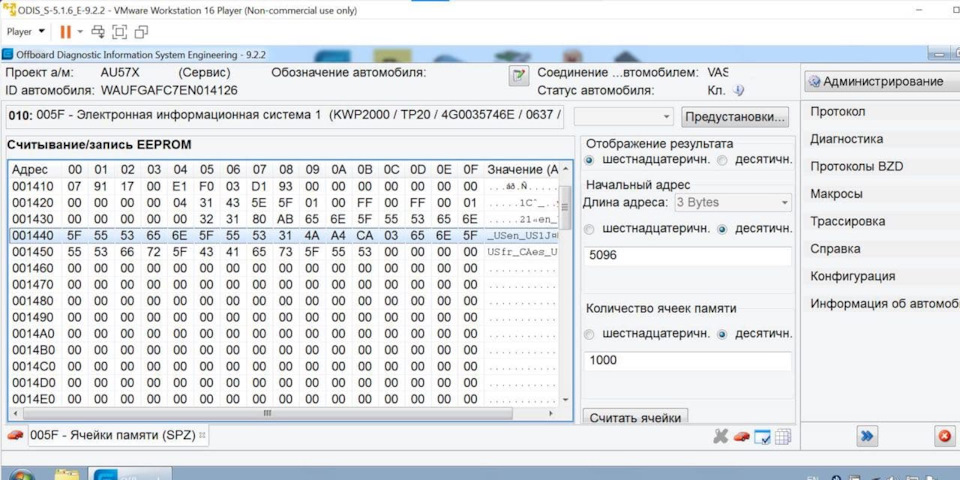Viewport: 960px width, 480px height.
Task: Select decimal result display radio
Action: (722, 160)
